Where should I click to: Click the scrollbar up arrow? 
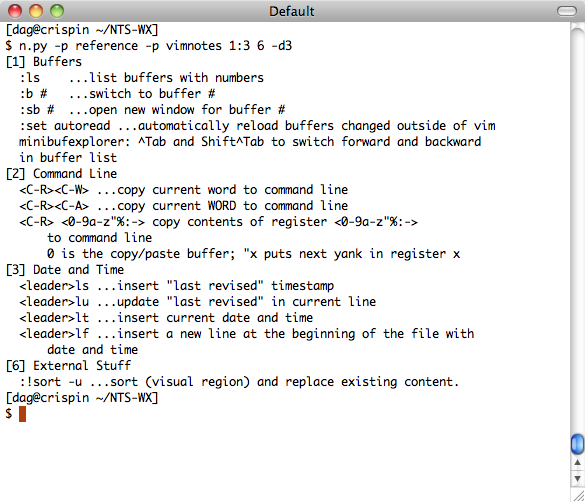pos(577,462)
